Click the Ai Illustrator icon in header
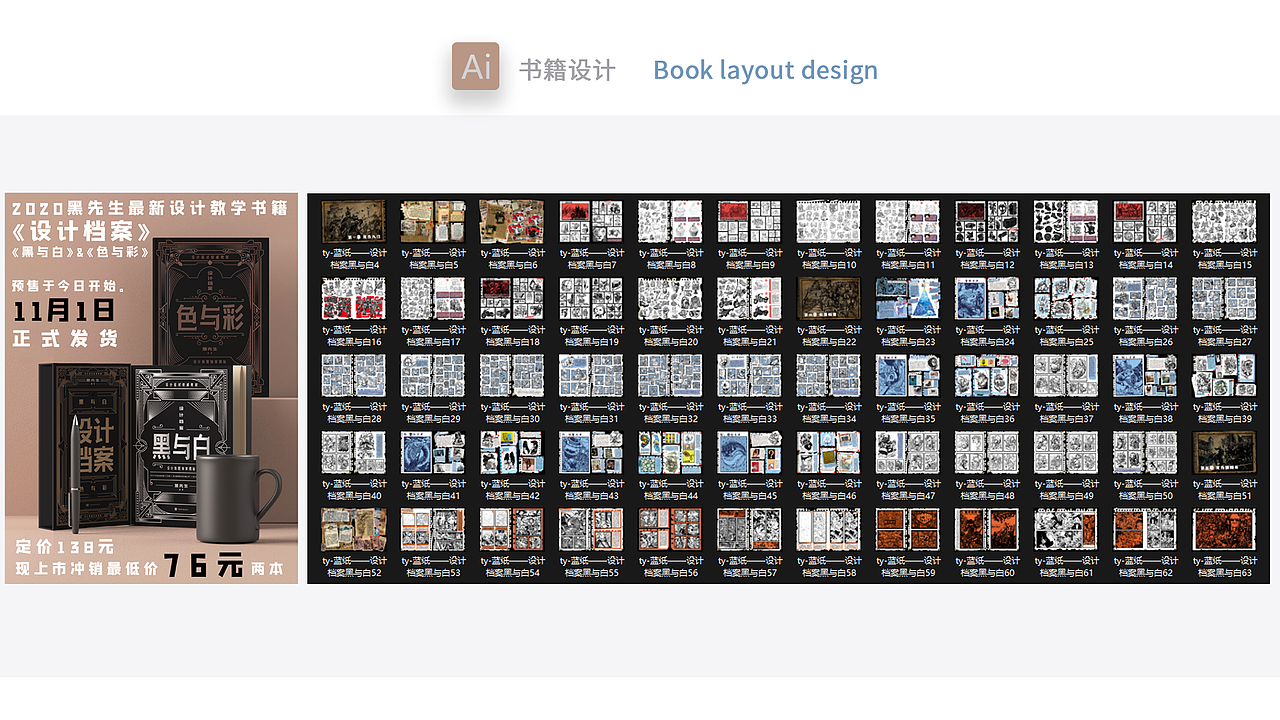This screenshot has height=720, width=1280. click(475, 66)
